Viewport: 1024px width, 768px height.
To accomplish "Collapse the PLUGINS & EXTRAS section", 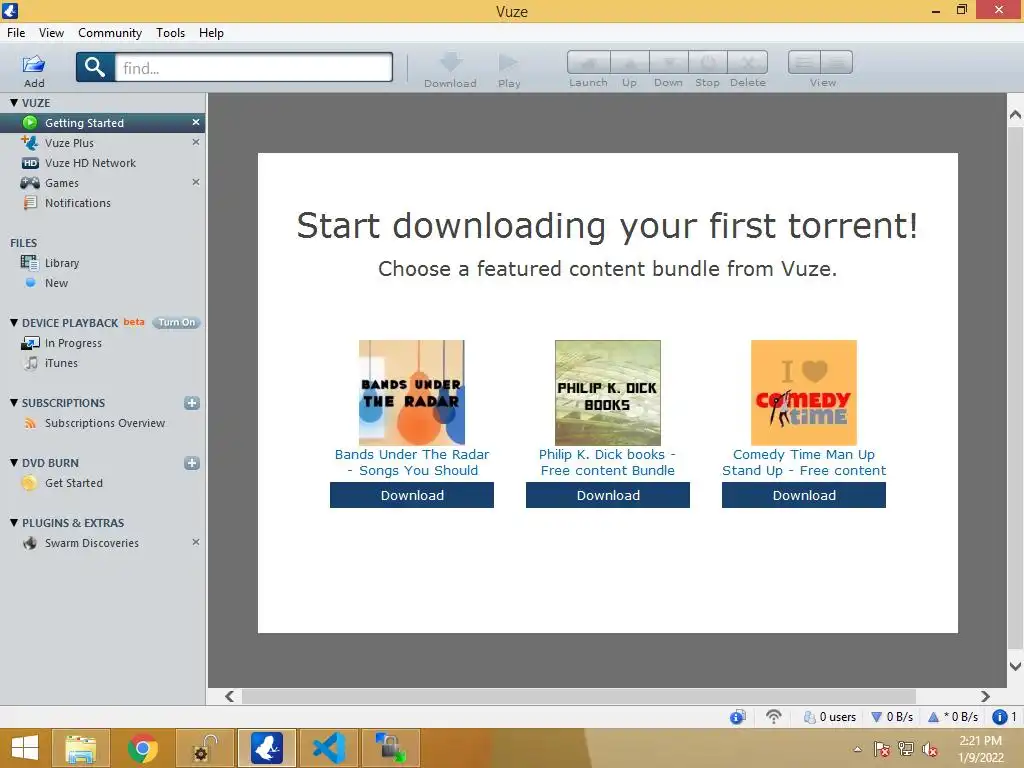I will point(14,522).
